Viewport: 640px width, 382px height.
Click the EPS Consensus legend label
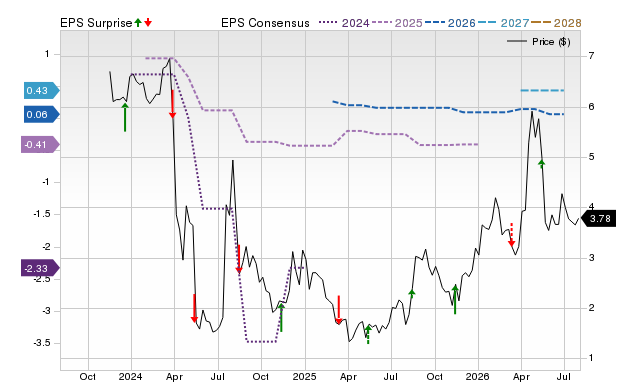pyautogui.click(x=265, y=23)
